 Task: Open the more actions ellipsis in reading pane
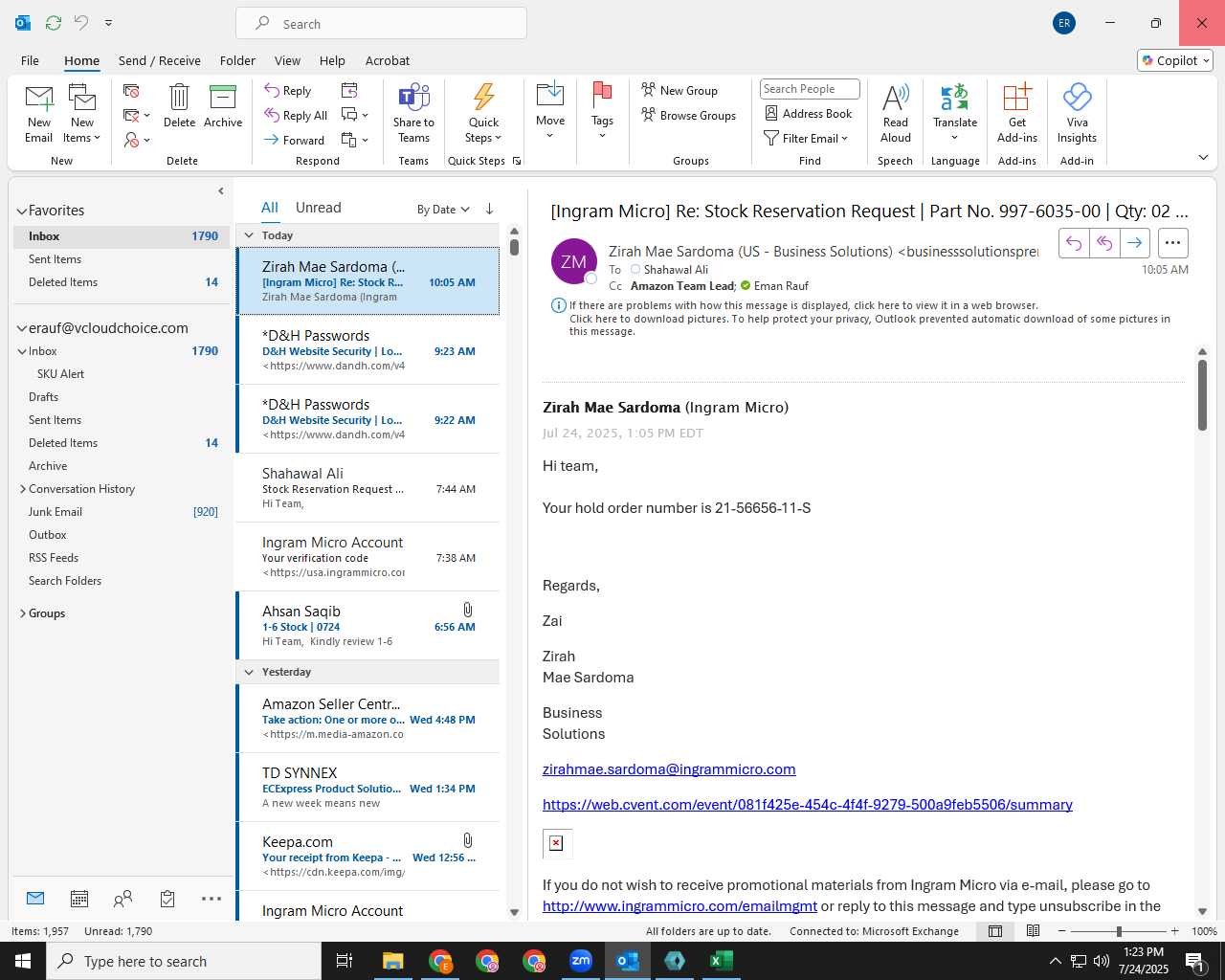point(1173,243)
